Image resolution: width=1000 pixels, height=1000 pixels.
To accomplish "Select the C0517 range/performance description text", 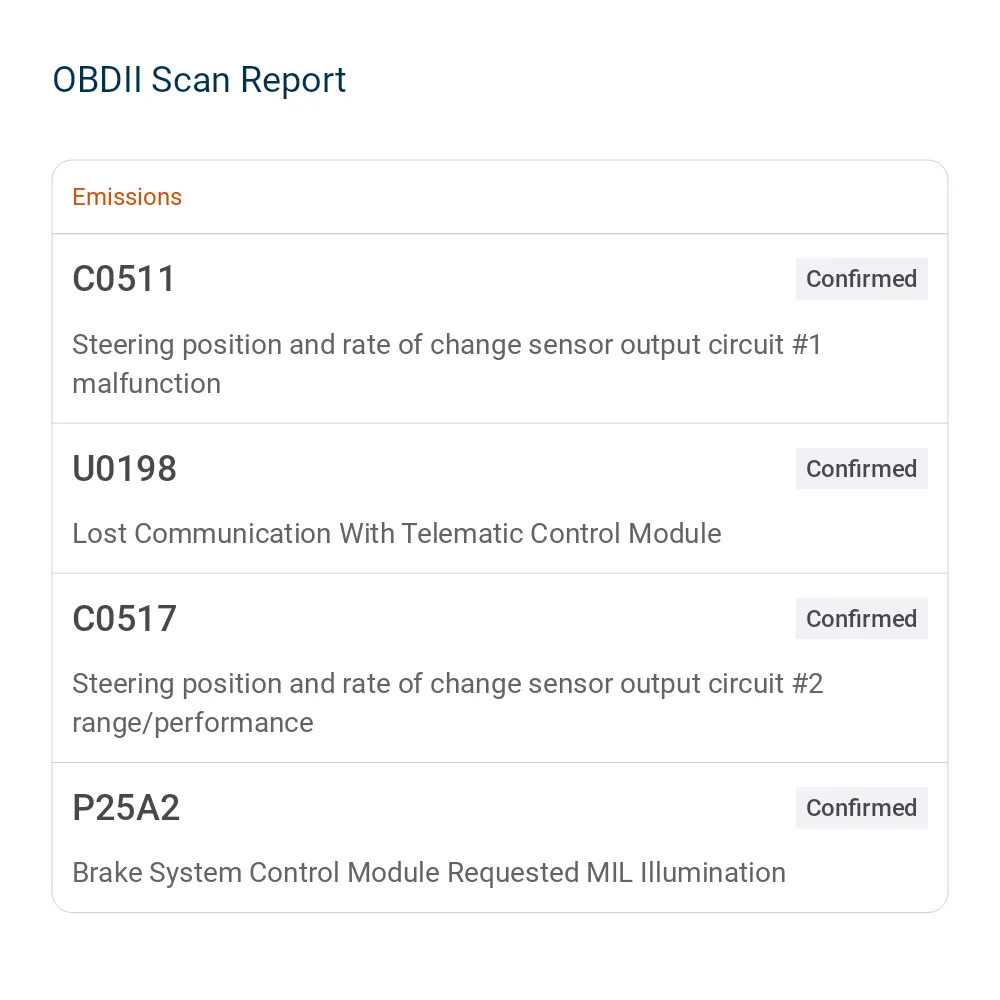I will click(448, 703).
